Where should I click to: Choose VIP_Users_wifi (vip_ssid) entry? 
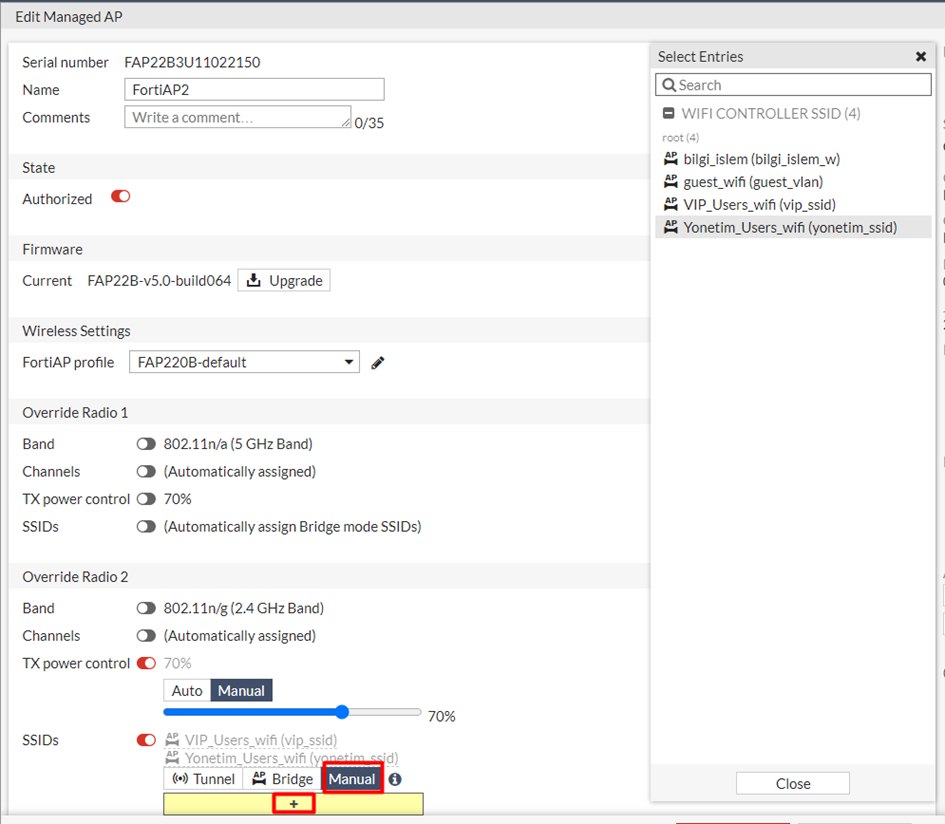coord(759,205)
